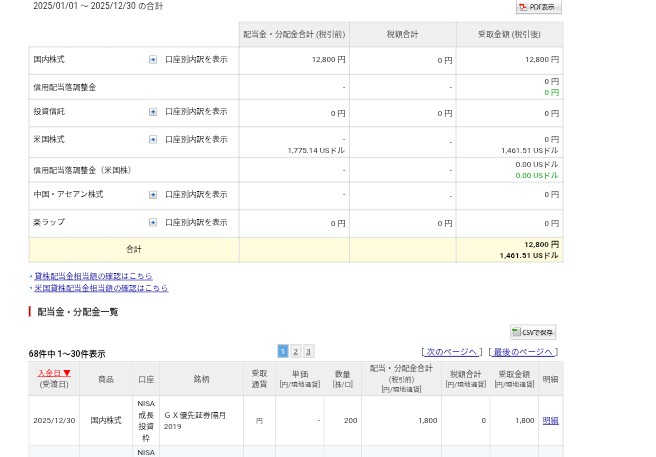Click the spreadsheet icon on CSVで保存
Screen dimensions: 656x457
click(516, 332)
